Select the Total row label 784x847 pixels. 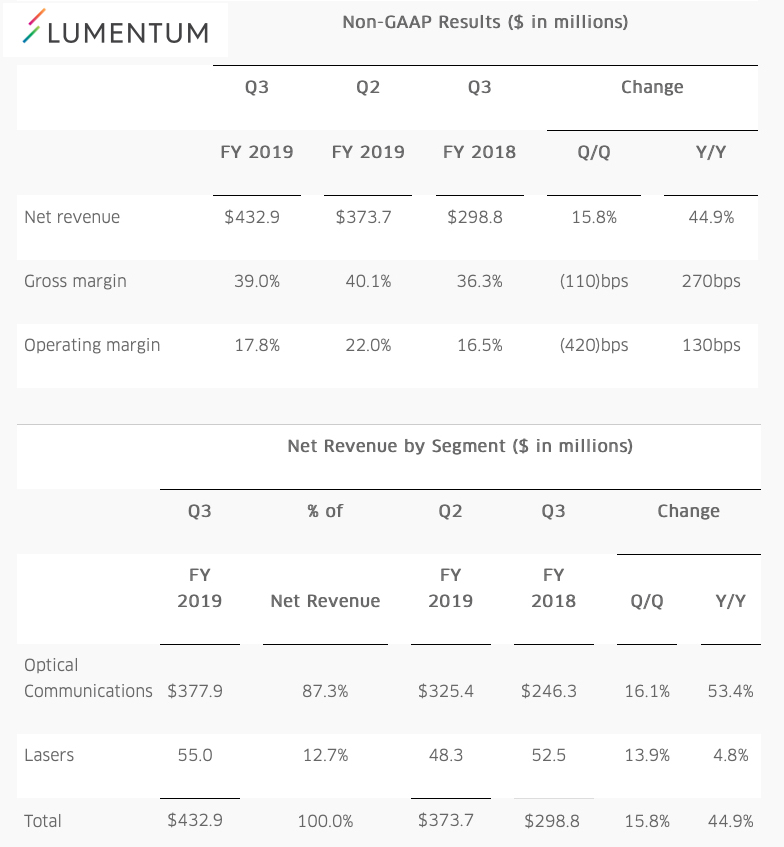point(43,821)
